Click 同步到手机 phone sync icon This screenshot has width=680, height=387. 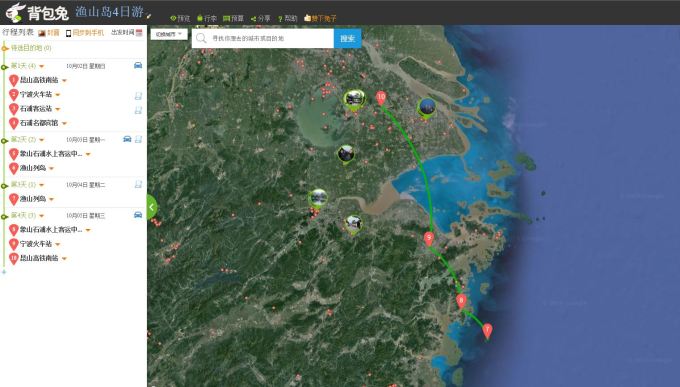[x=68, y=33]
